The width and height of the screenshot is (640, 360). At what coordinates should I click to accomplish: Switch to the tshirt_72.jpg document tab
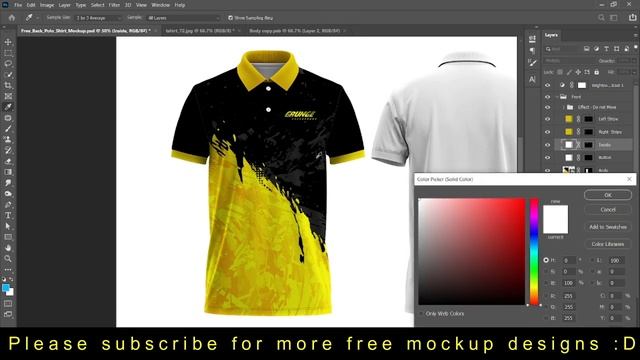click(x=200, y=31)
